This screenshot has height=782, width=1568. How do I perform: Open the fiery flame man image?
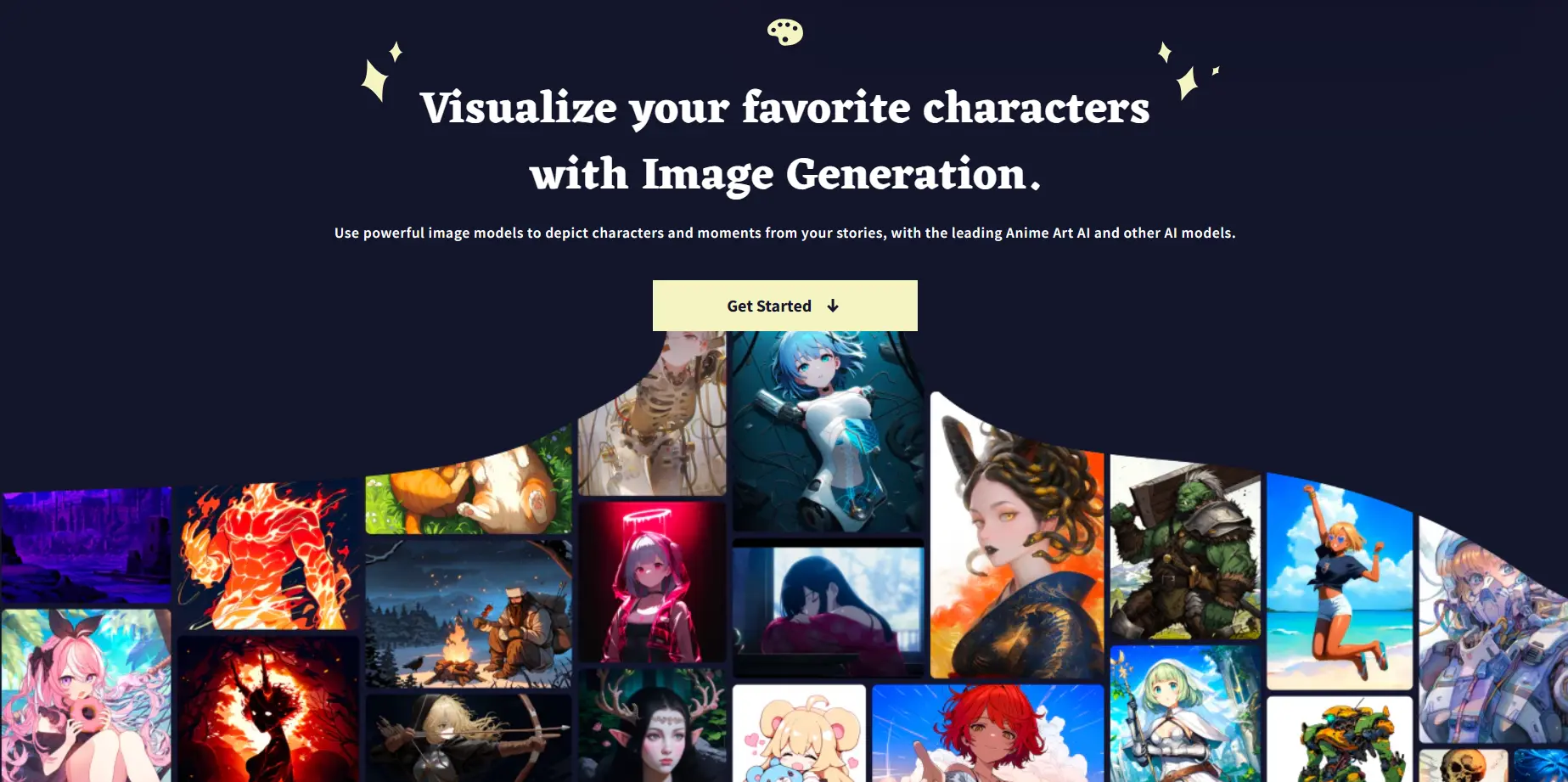click(267, 556)
